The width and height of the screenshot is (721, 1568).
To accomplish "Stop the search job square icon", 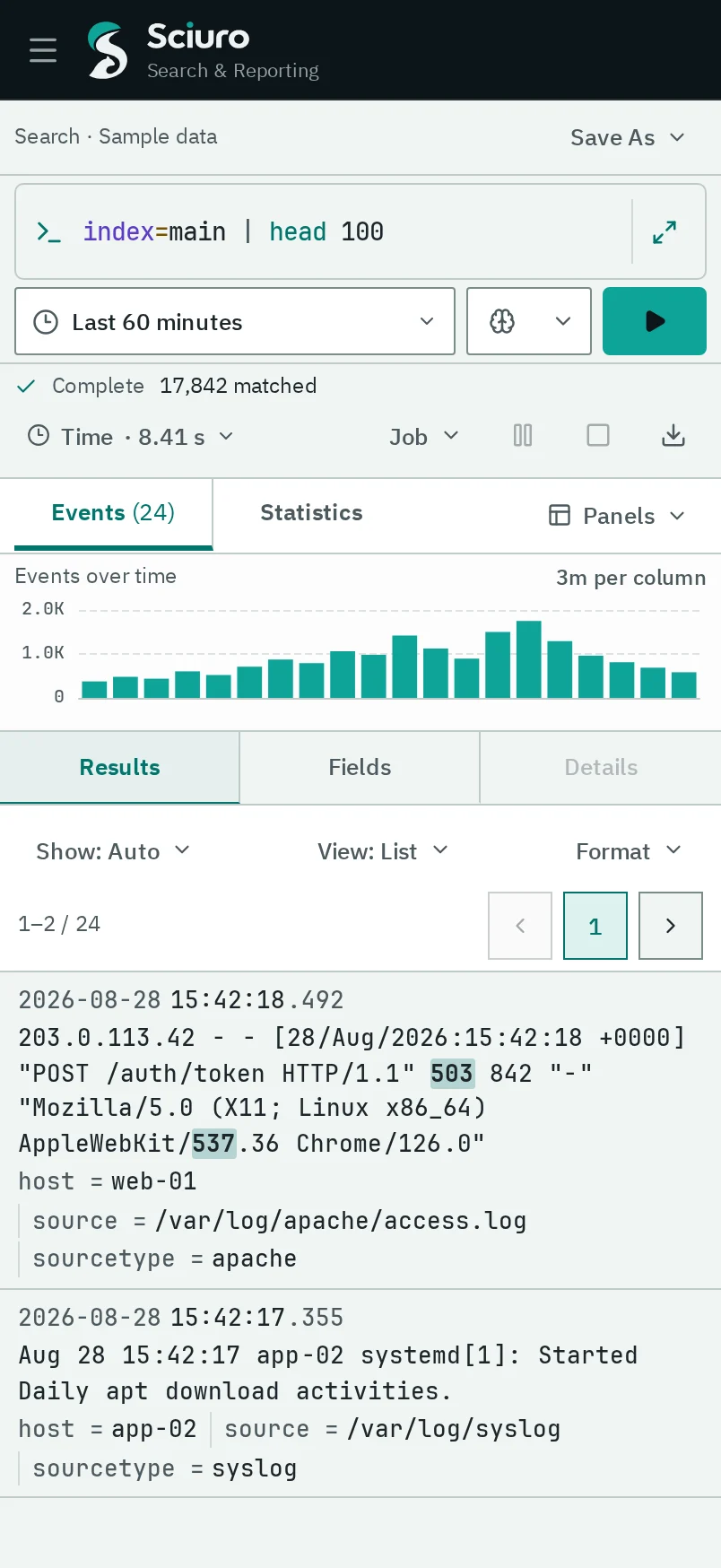I will pyautogui.click(x=598, y=436).
